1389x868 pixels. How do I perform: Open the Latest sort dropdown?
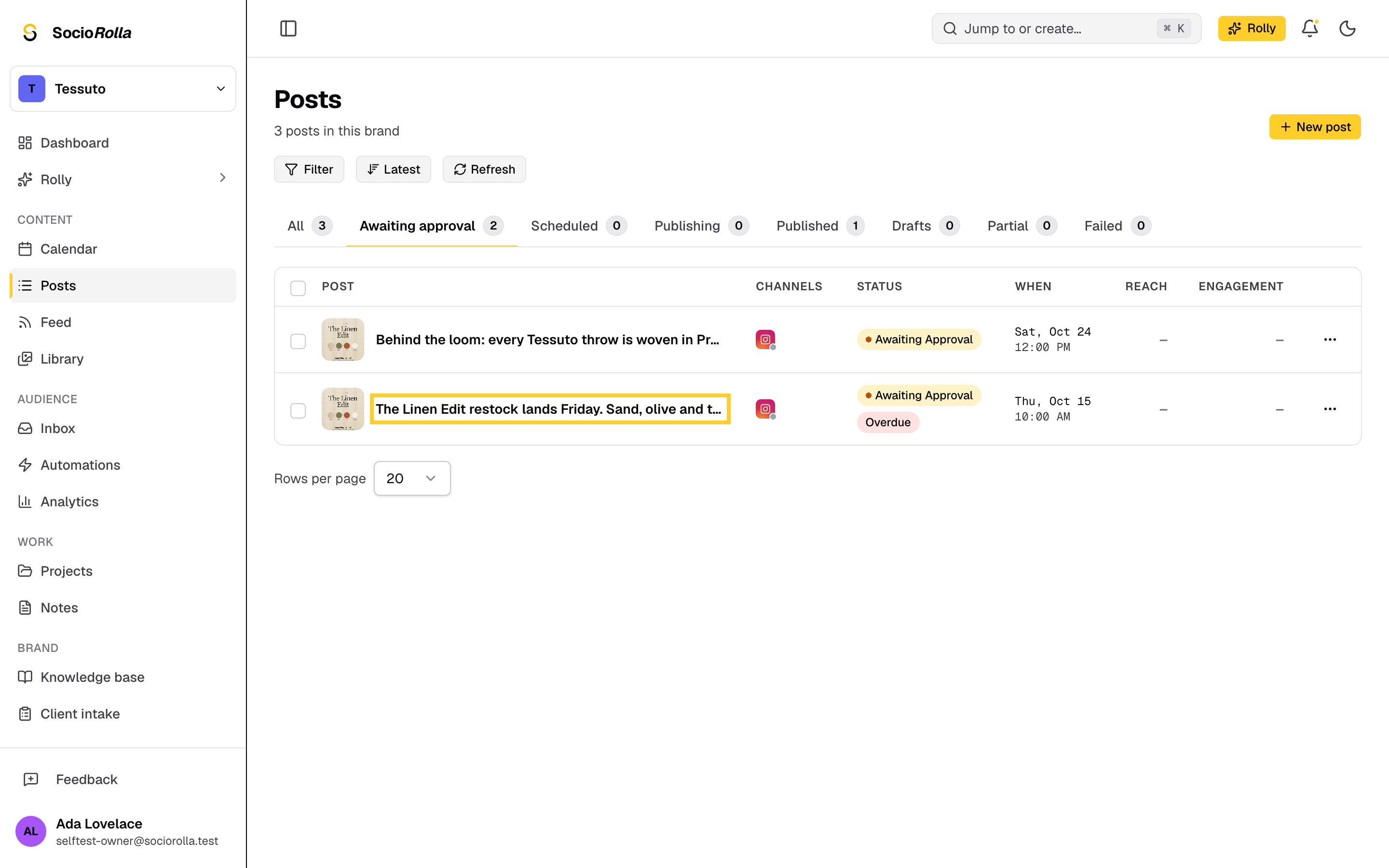(393, 169)
